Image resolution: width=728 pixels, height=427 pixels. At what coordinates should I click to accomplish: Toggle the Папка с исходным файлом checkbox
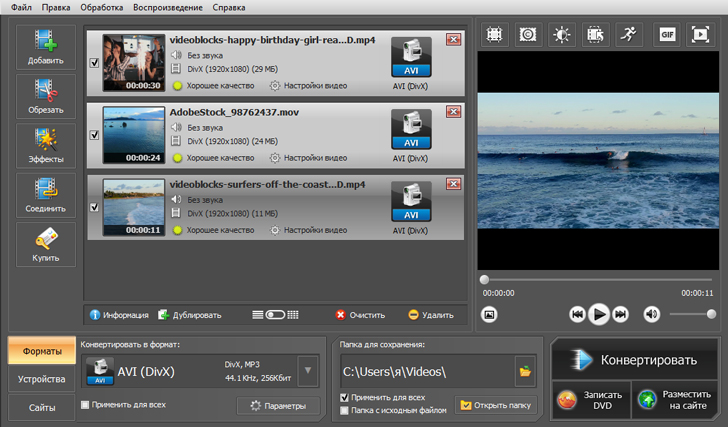click(x=345, y=410)
